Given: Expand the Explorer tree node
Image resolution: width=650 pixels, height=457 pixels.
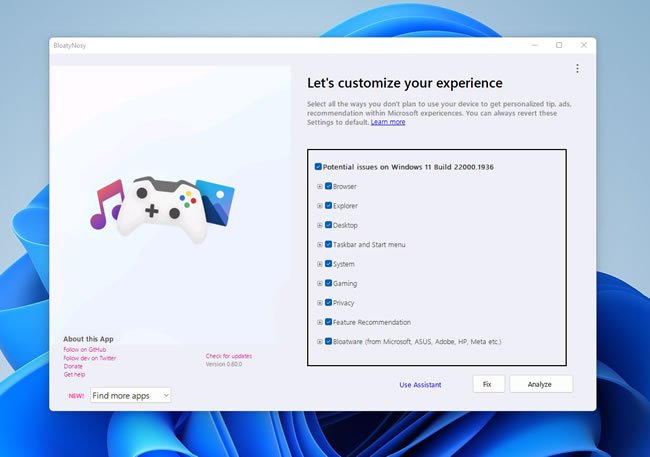Looking at the screenshot, I should coord(320,206).
